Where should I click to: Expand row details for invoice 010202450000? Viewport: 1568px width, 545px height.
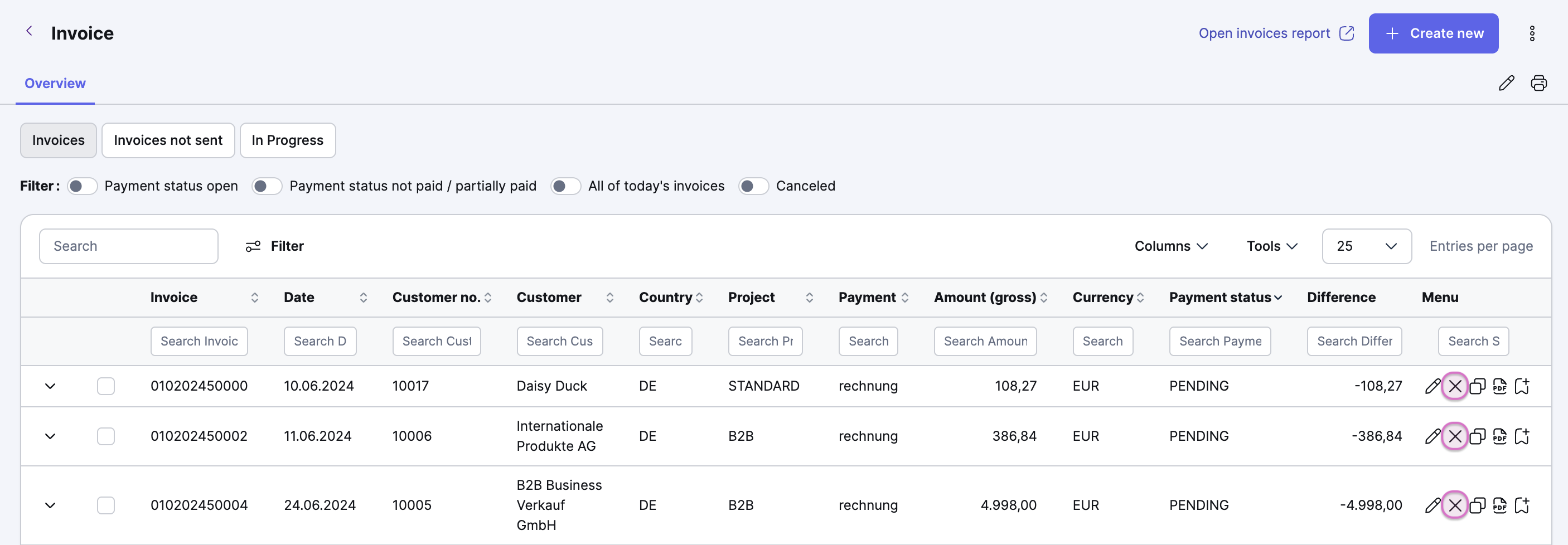point(51,386)
